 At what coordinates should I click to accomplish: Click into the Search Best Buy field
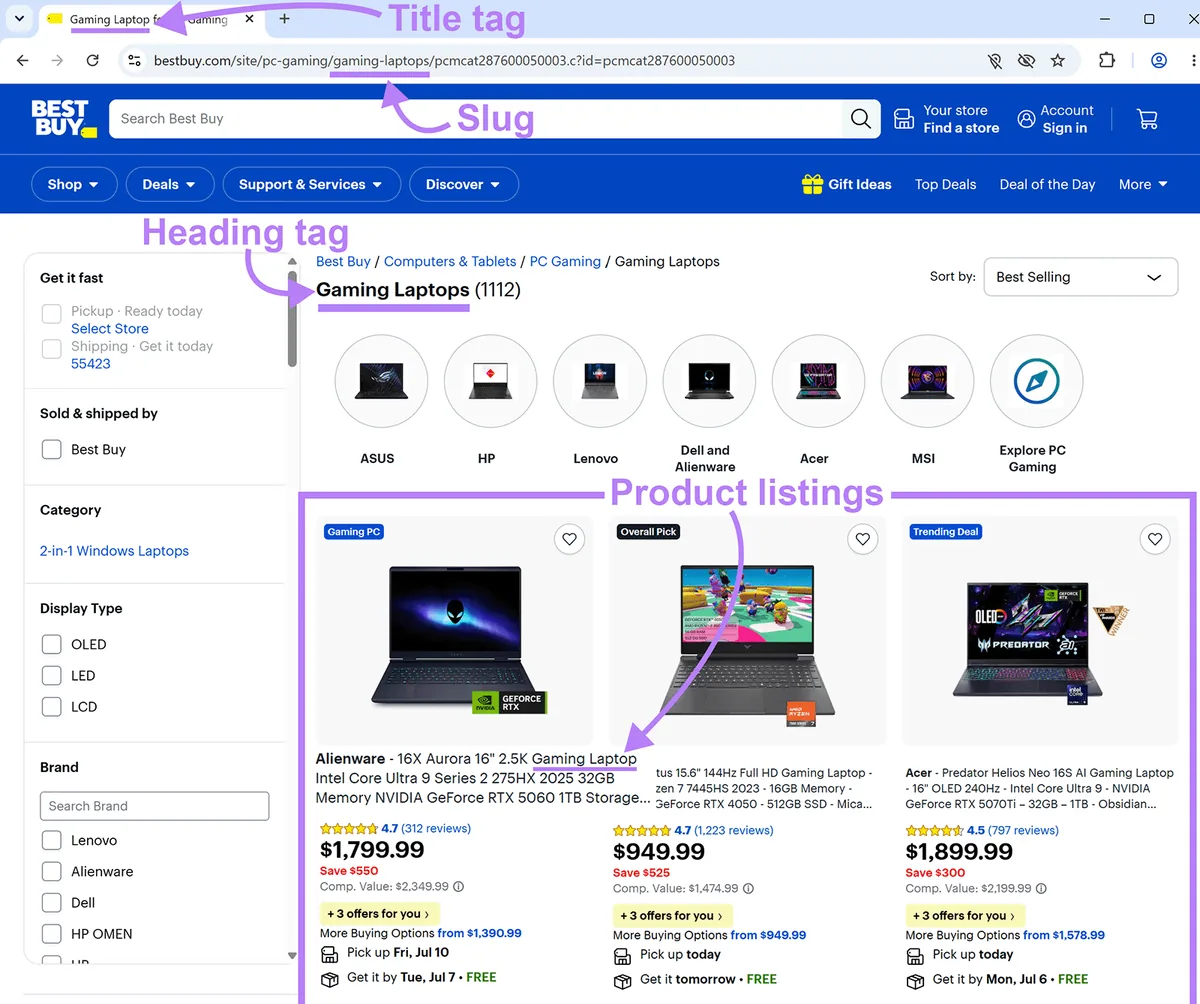(478, 119)
